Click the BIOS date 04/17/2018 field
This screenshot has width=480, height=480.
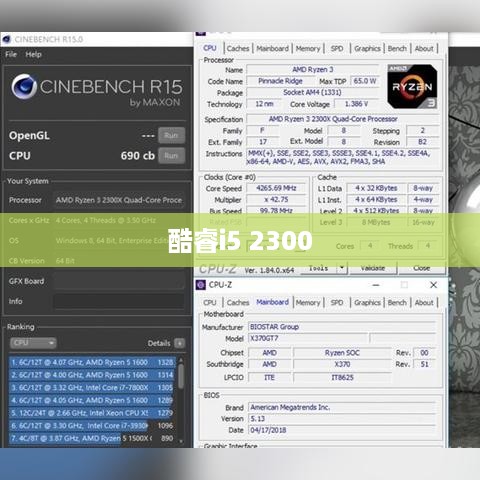click(342, 430)
